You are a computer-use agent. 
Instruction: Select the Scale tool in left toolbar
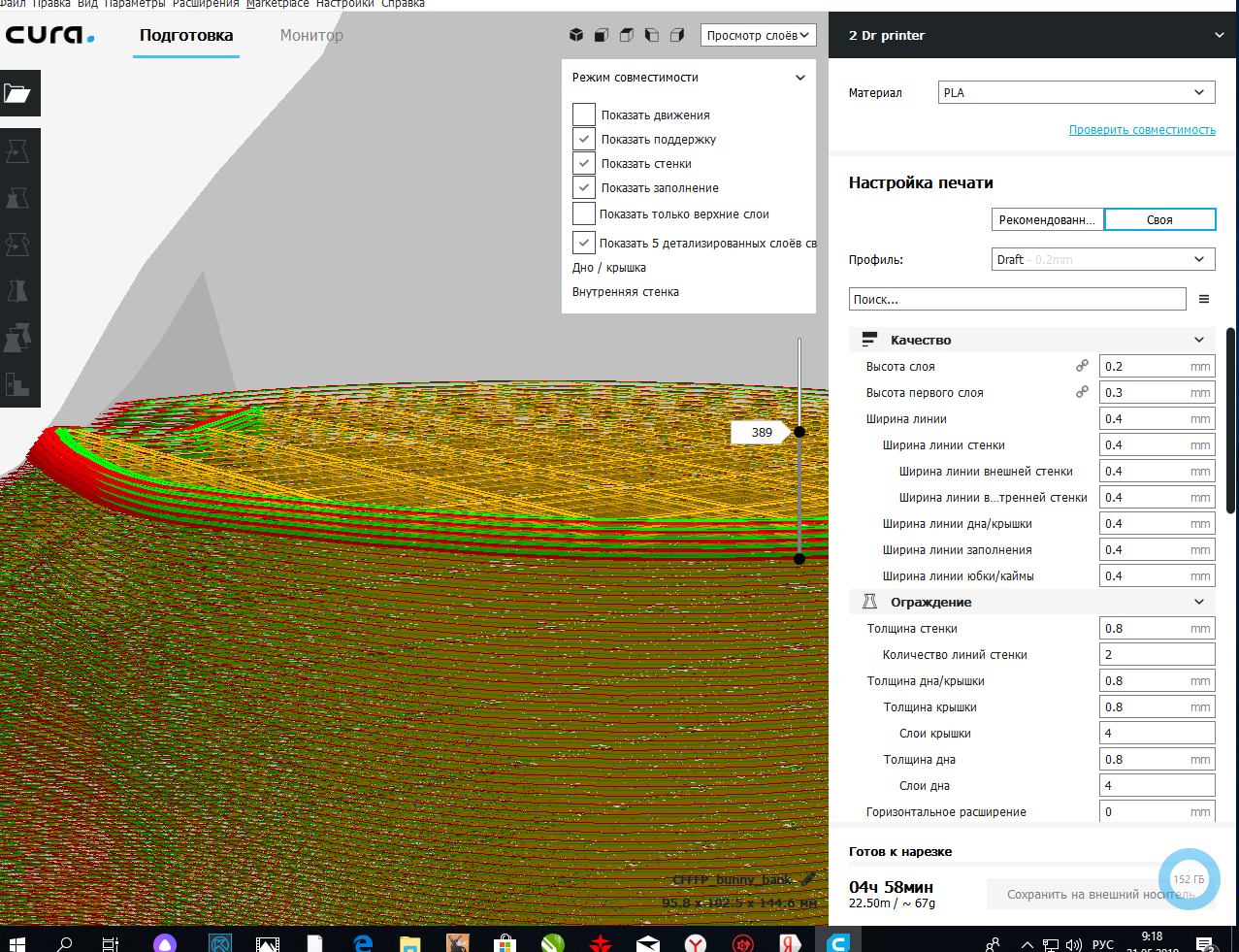point(17,198)
